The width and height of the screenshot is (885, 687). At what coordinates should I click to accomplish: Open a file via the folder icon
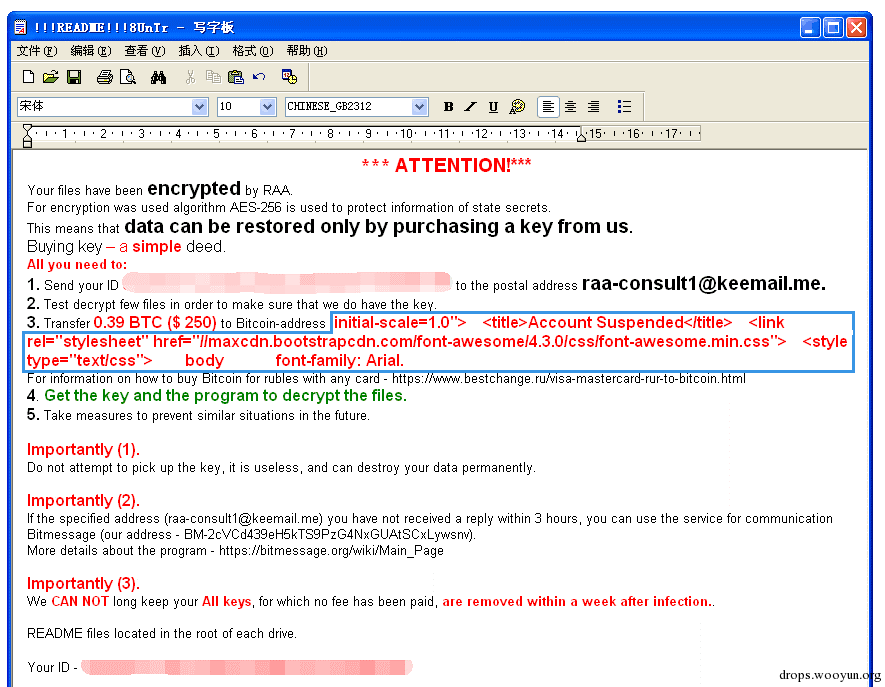pos(51,77)
